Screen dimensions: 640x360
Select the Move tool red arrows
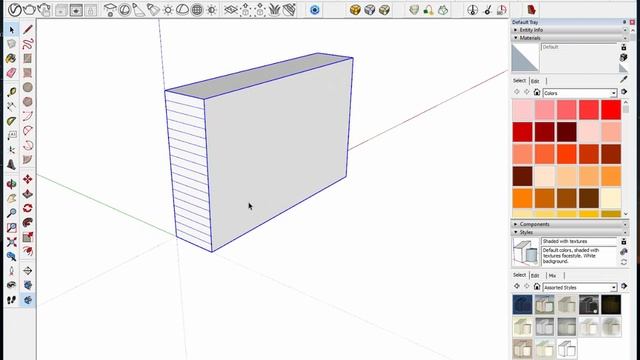28,179
